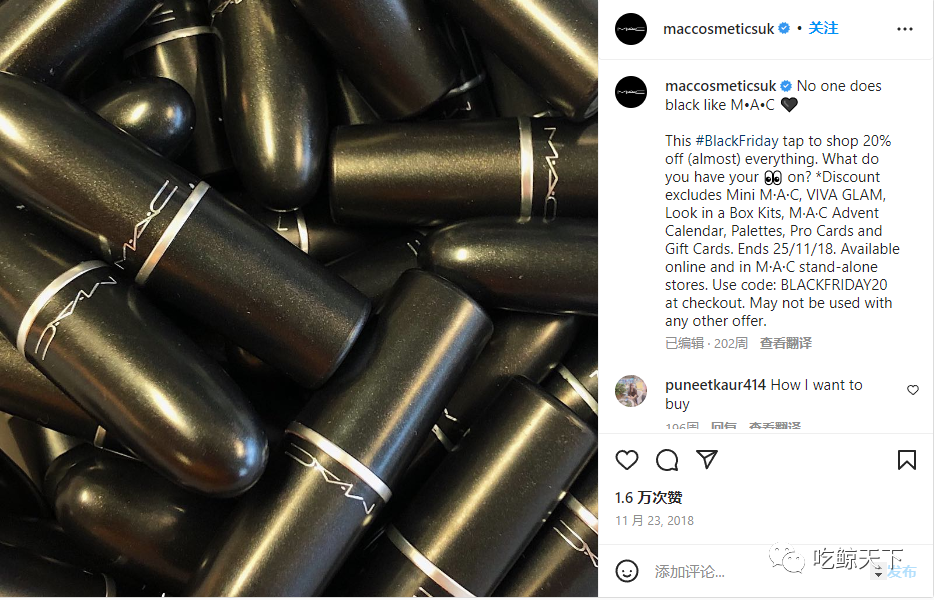
Task: Open the 11 月 23, 2018 post date link
Action: coord(655,521)
